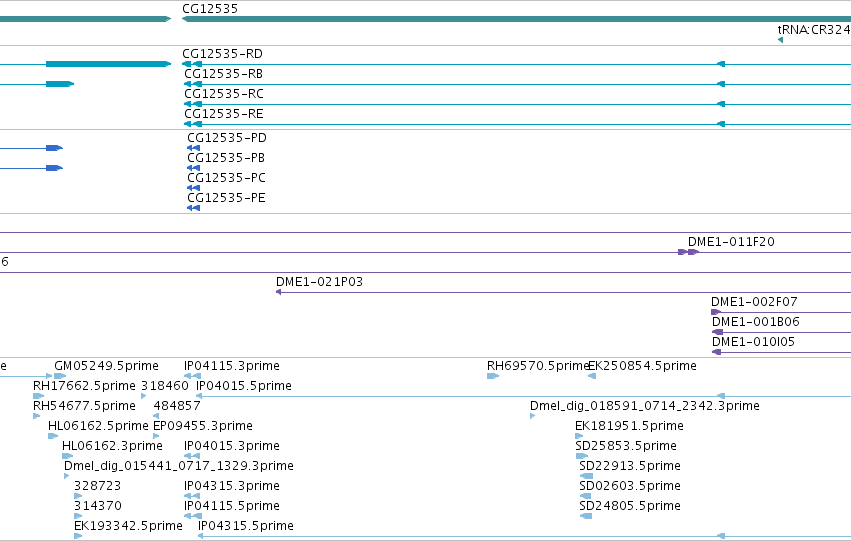Click the arrow glyph under SD24805.5prime
This screenshot has width=851, height=541.
(586, 516)
